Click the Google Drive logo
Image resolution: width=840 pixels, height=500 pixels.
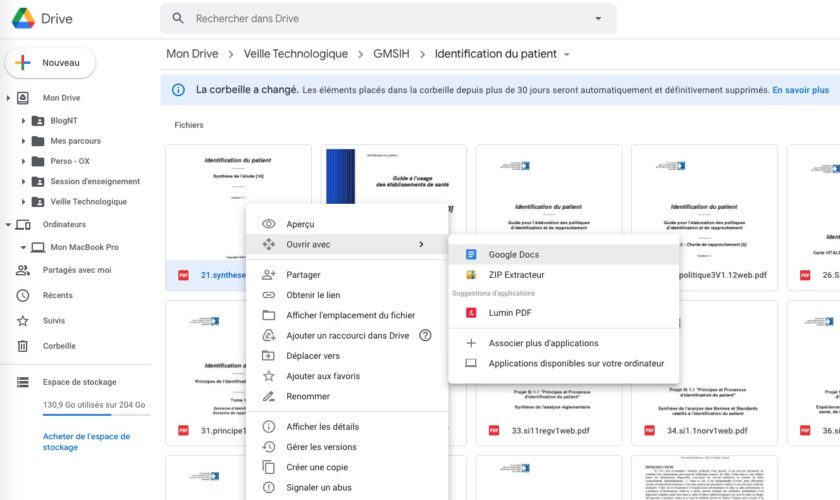point(24,19)
